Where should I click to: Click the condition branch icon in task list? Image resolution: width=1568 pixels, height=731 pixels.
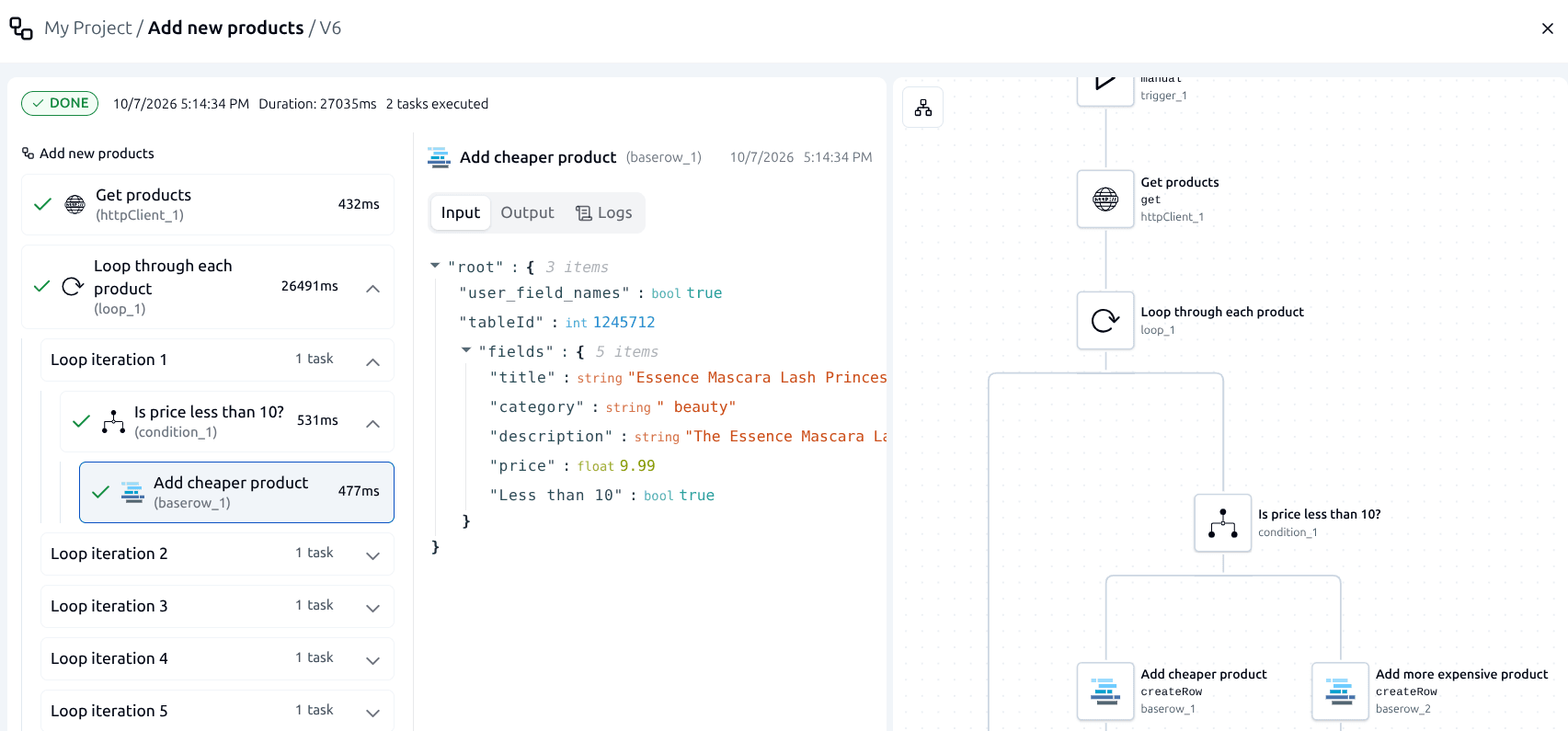114,421
